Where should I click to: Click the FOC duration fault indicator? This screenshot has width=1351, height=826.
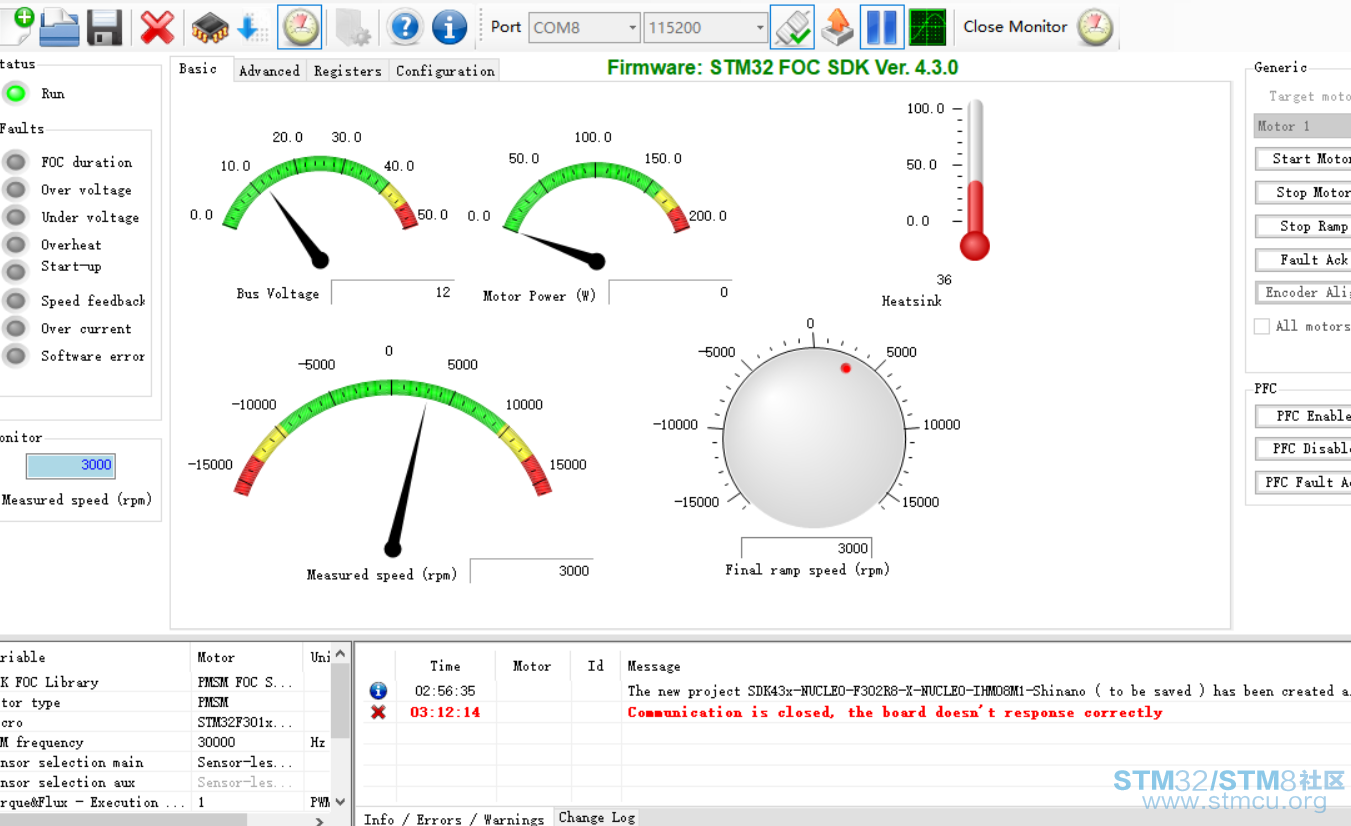click(15, 162)
